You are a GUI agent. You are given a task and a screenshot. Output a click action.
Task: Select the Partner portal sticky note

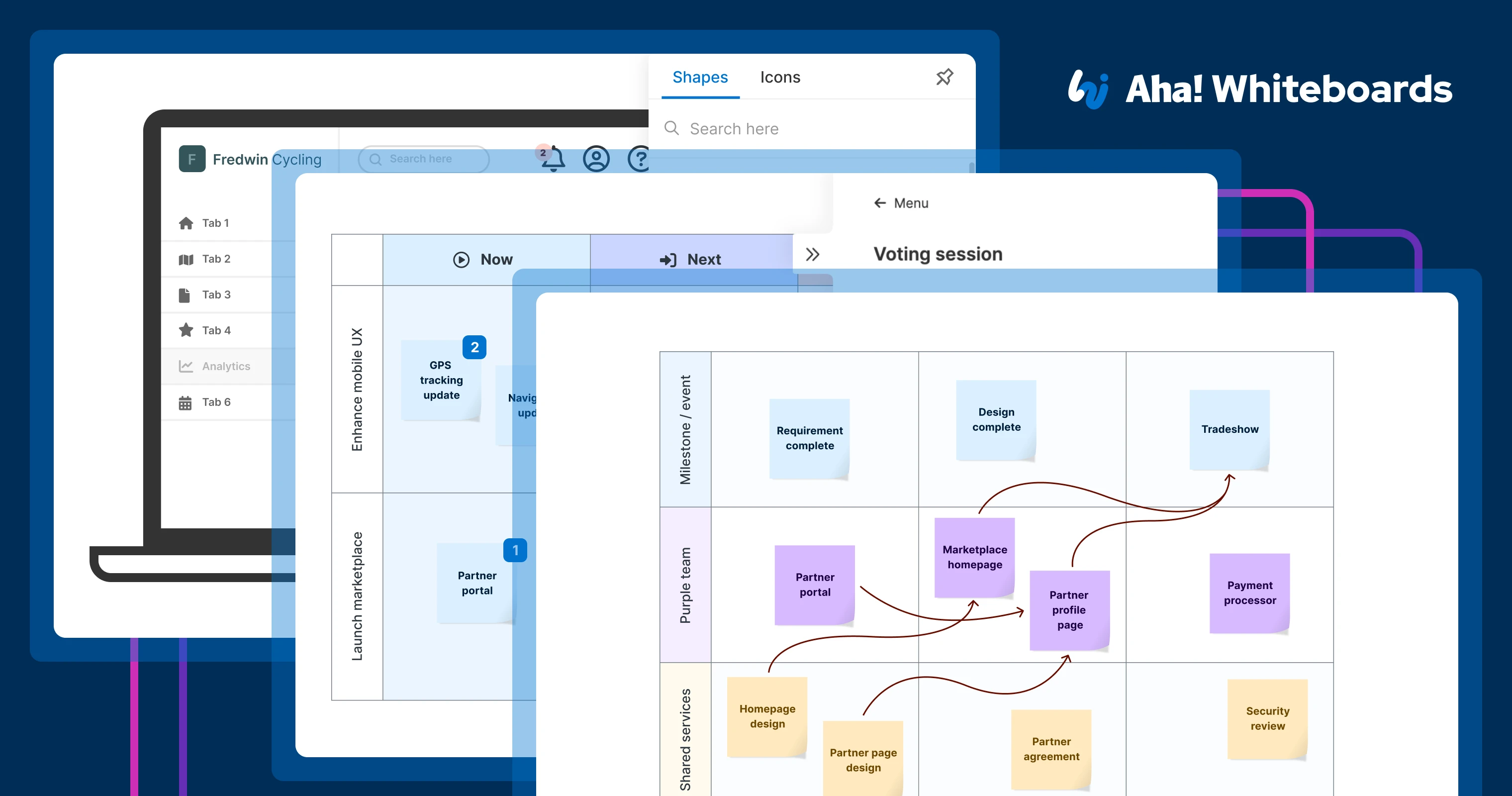[x=476, y=583]
